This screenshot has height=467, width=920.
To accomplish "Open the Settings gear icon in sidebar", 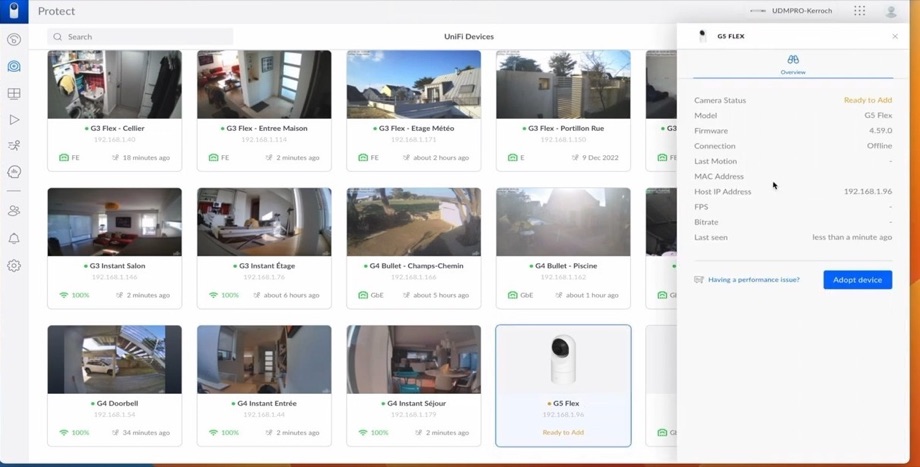I will 14,266.
